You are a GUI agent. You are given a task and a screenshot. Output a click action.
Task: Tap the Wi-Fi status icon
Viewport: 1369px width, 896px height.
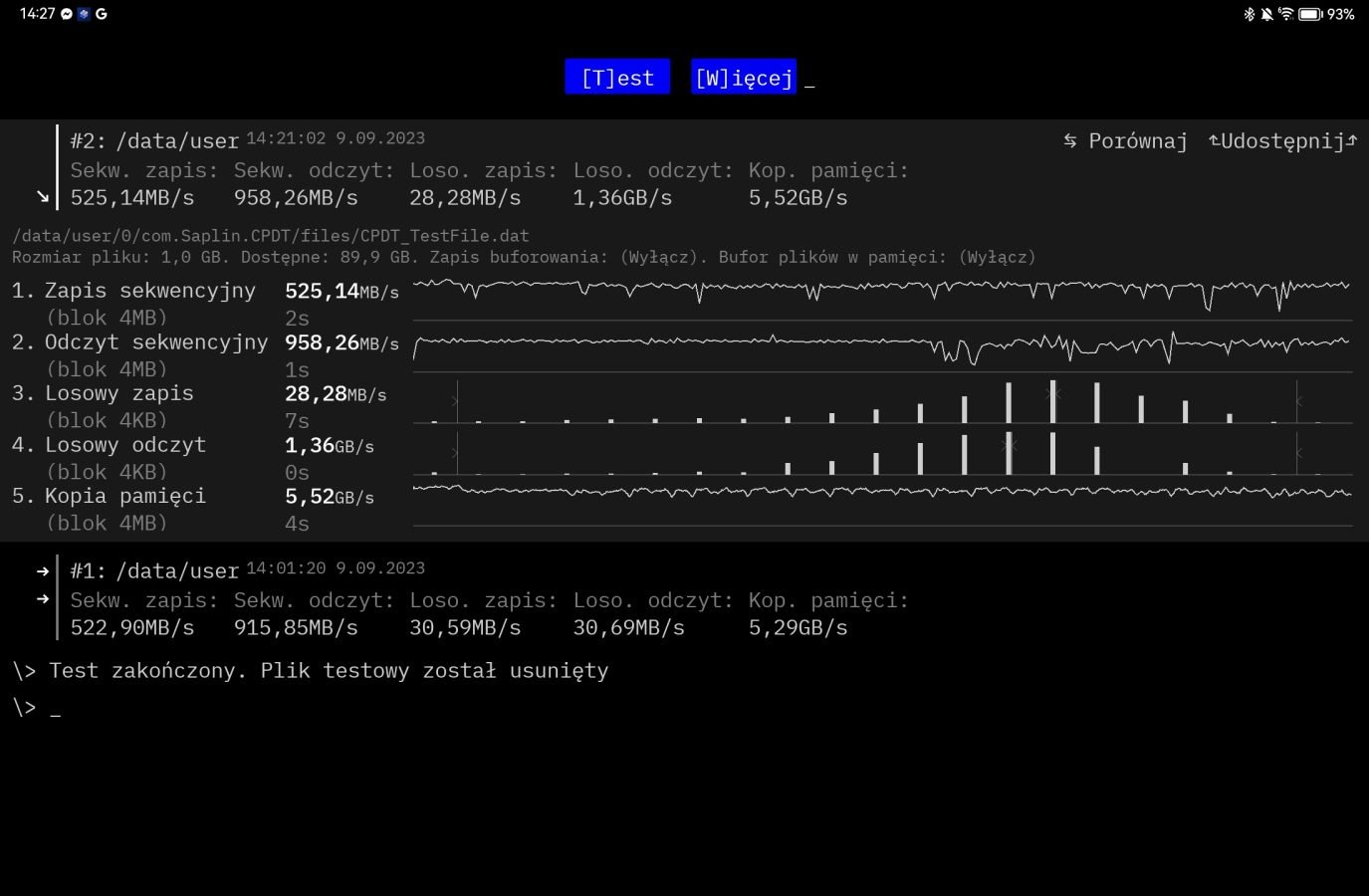coord(1285,14)
